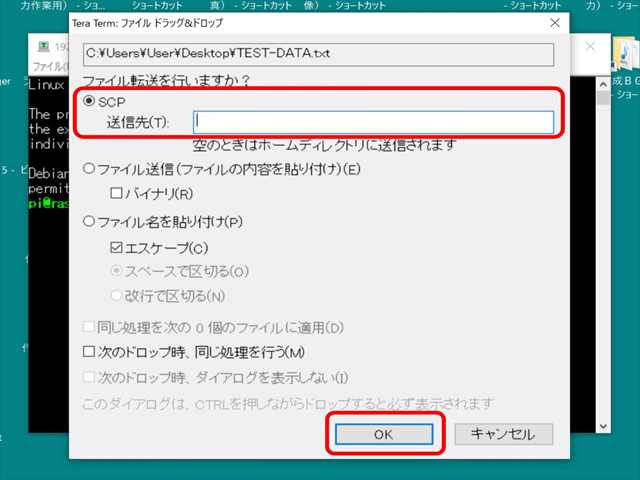Image resolution: width=640 pixels, height=480 pixels.
Task: Click the Tera Term window icon behind dialog
Action: tap(43, 47)
